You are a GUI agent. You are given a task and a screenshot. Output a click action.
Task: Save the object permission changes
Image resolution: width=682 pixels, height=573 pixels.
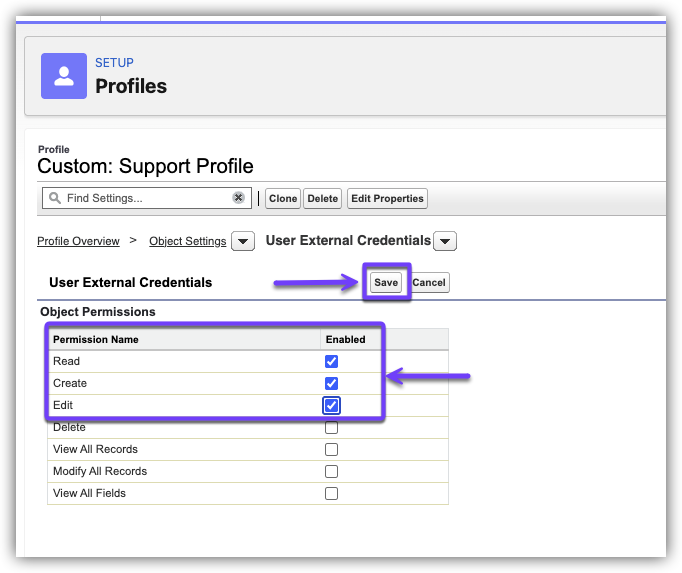point(386,283)
